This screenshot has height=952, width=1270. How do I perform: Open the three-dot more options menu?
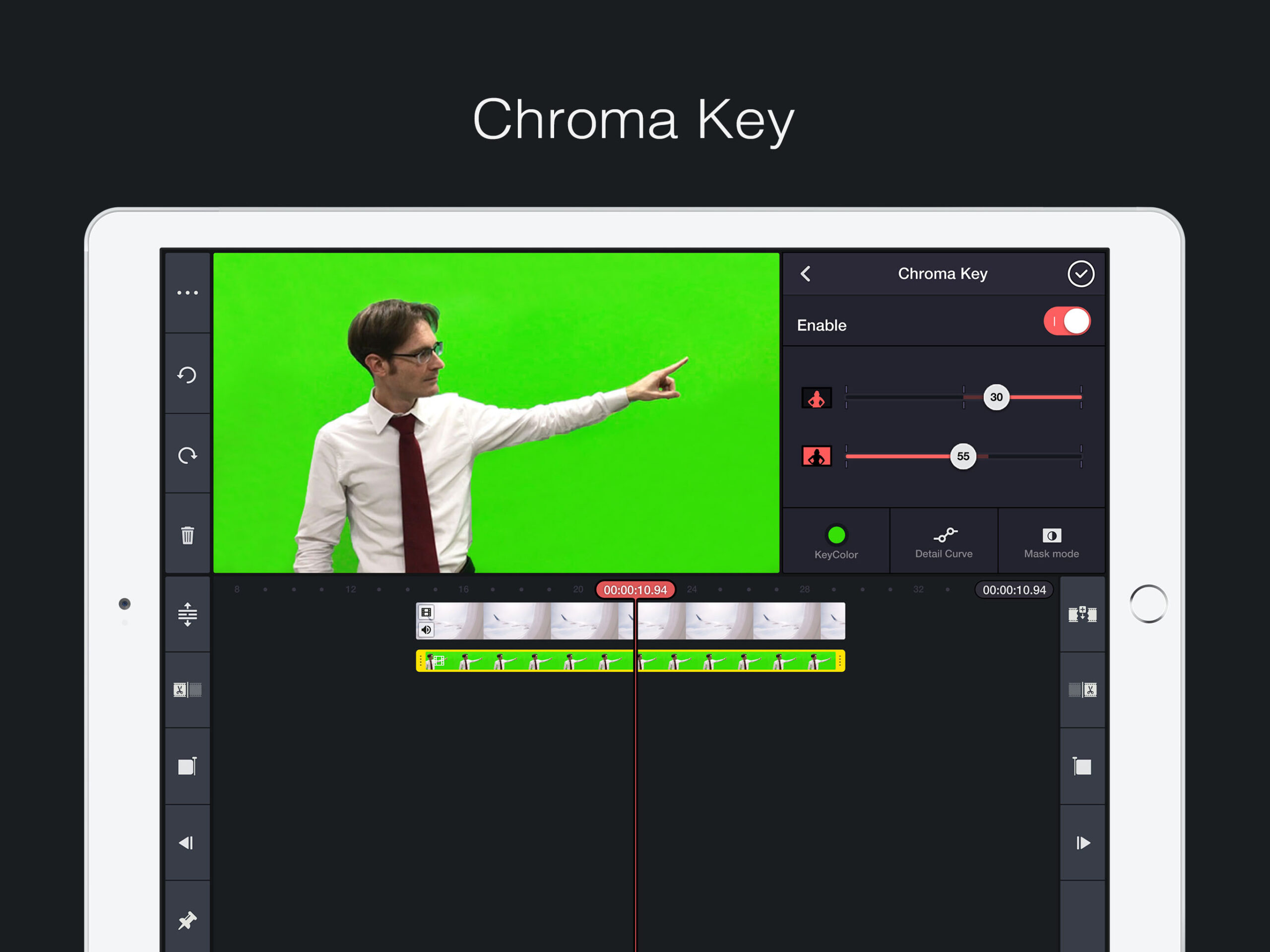pyautogui.click(x=187, y=293)
